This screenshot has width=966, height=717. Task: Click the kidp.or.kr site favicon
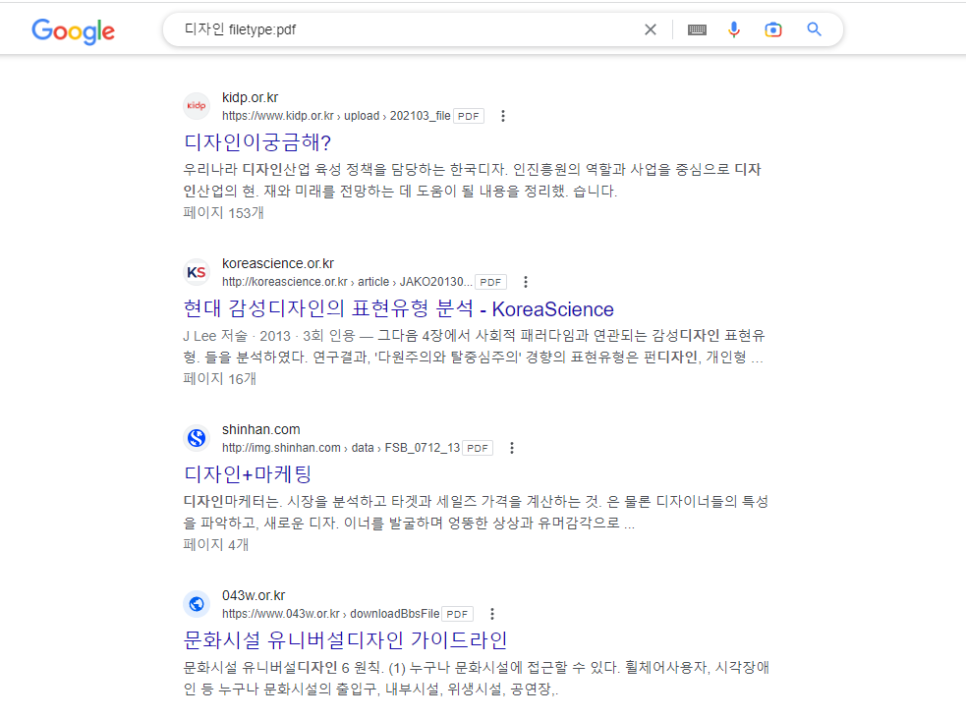point(197,106)
